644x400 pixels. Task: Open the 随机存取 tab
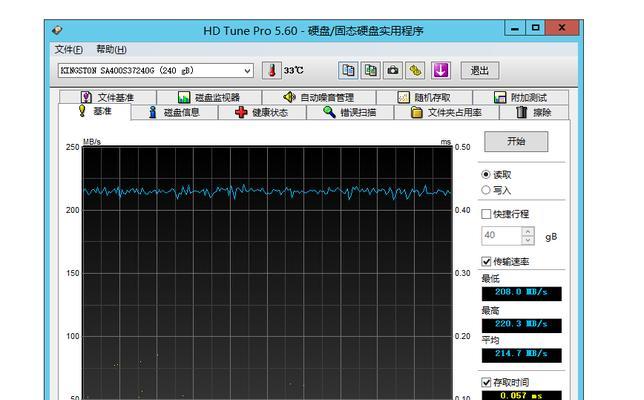tap(424, 97)
